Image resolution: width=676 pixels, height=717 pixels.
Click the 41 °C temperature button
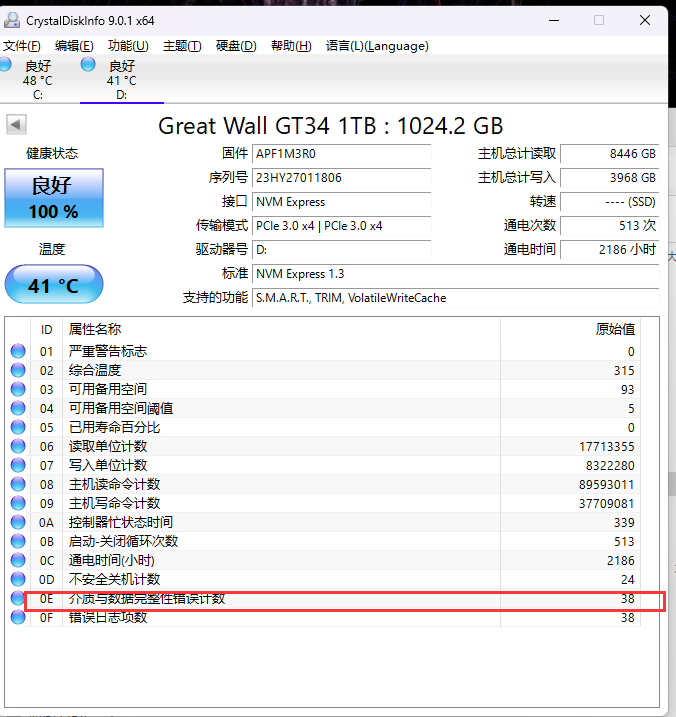[x=54, y=284]
